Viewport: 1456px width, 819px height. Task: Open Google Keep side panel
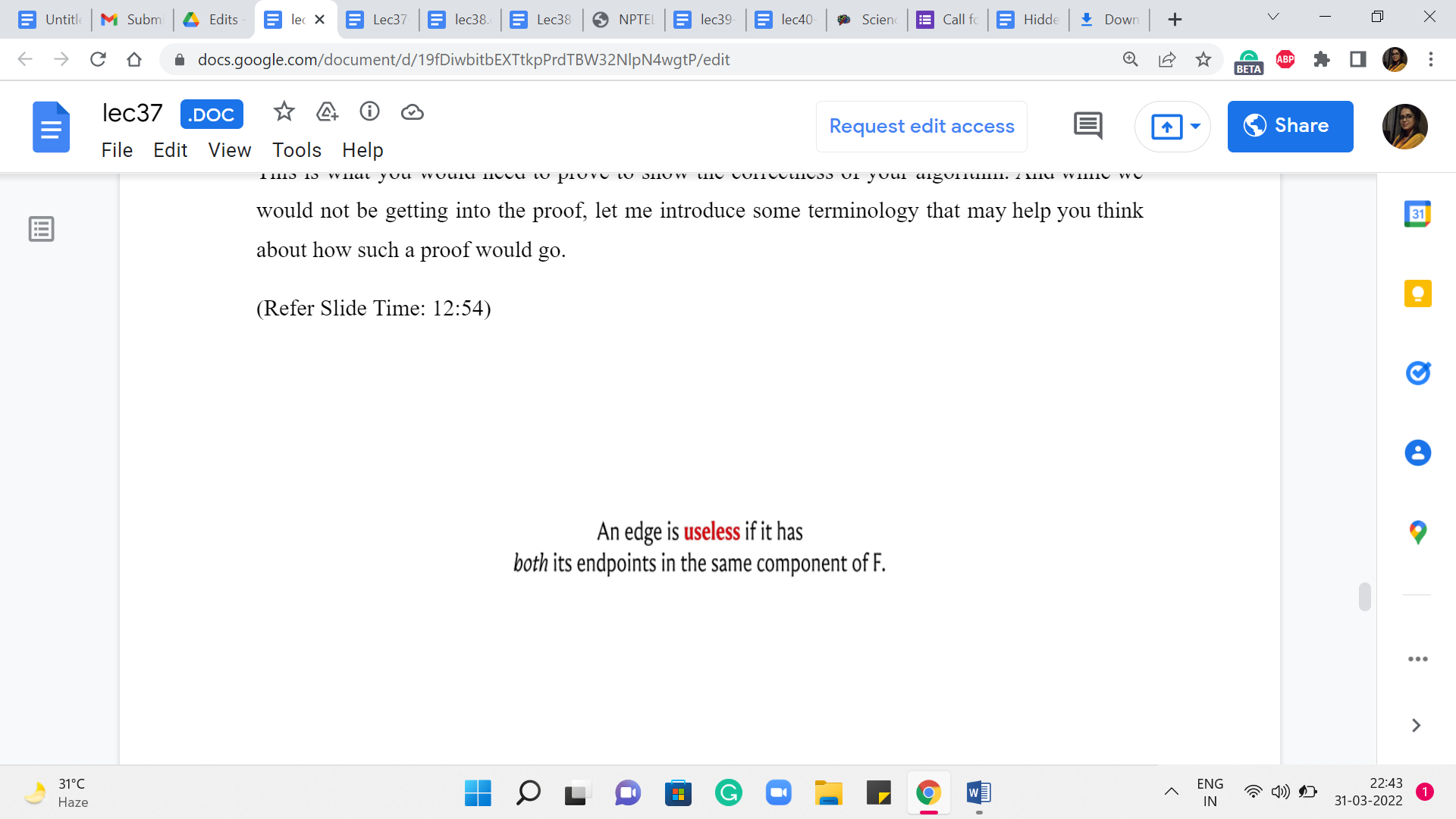1417,293
